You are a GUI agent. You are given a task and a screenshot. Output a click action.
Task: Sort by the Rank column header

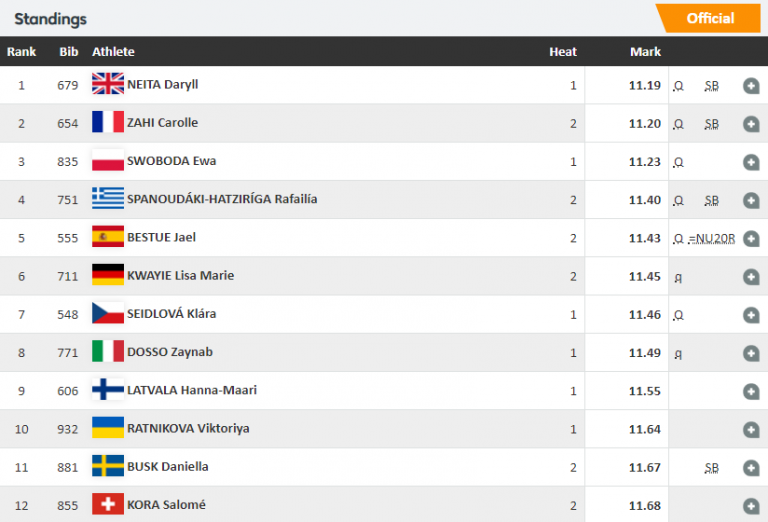pos(22,52)
